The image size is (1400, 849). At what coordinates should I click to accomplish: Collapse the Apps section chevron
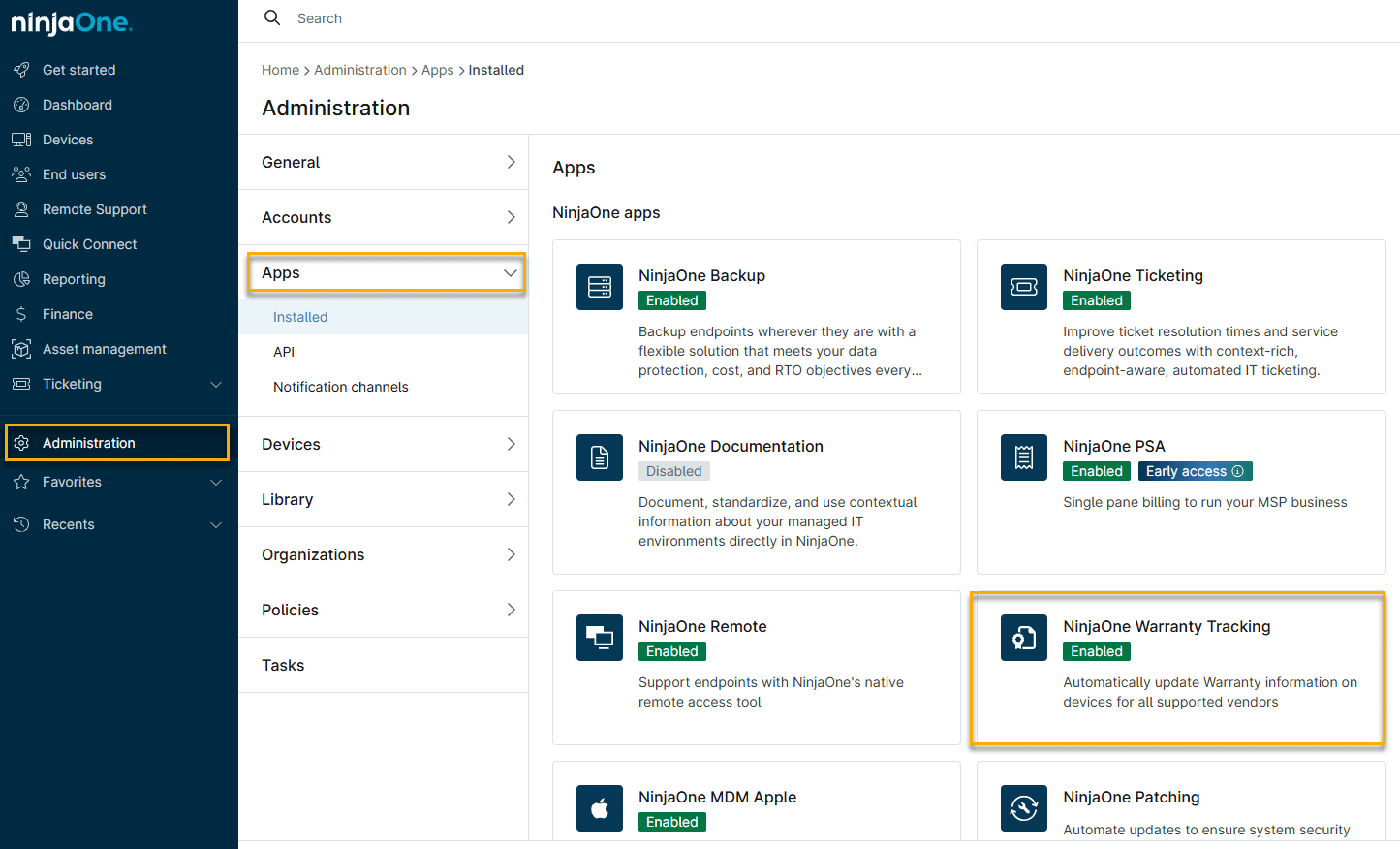point(510,273)
